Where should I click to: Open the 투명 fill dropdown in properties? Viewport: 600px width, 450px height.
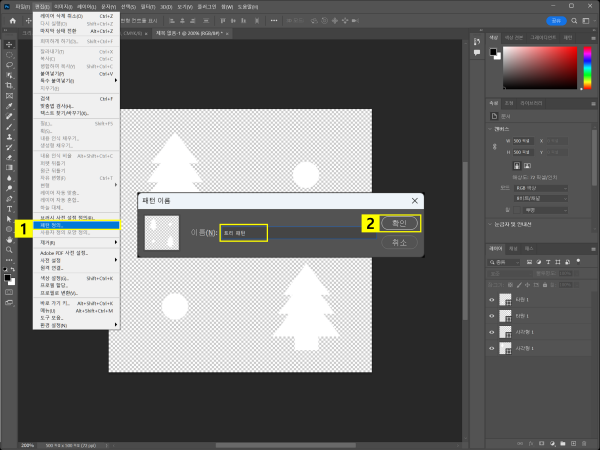coord(545,210)
